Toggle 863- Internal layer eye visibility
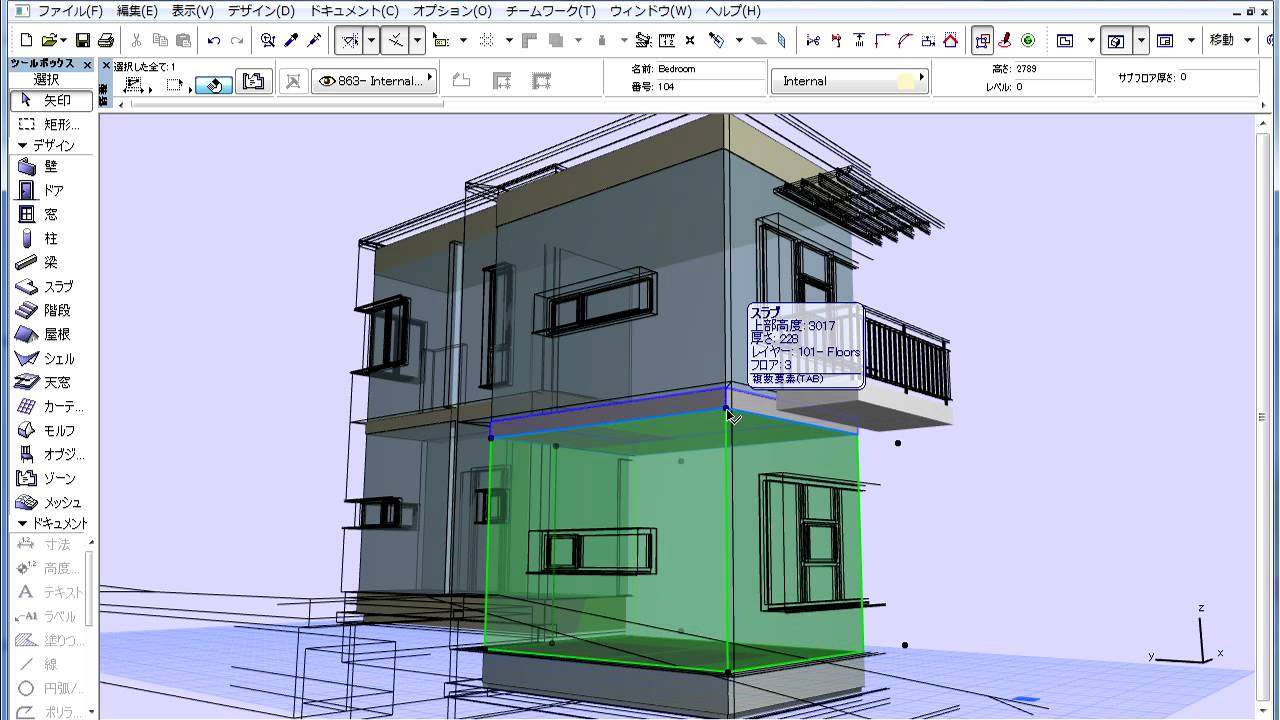The image size is (1280, 720). [325, 81]
